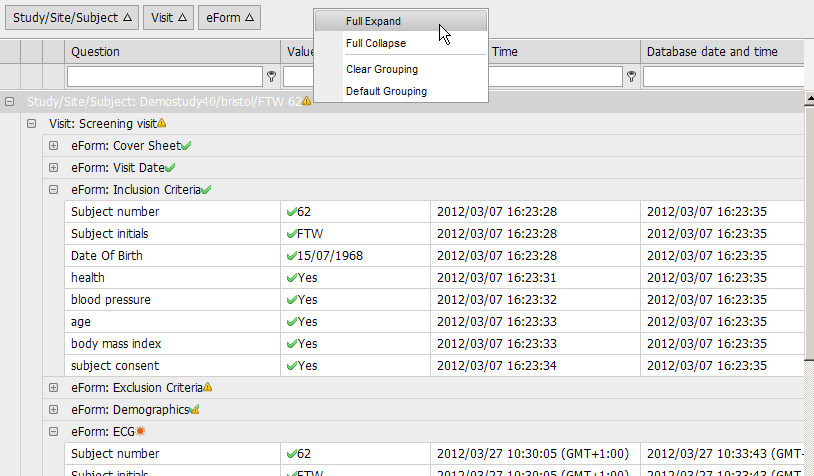The width and height of the screenshot is (814, 476).
Task: Click the eForm grouping button
Action: click(x=228, y=18)
